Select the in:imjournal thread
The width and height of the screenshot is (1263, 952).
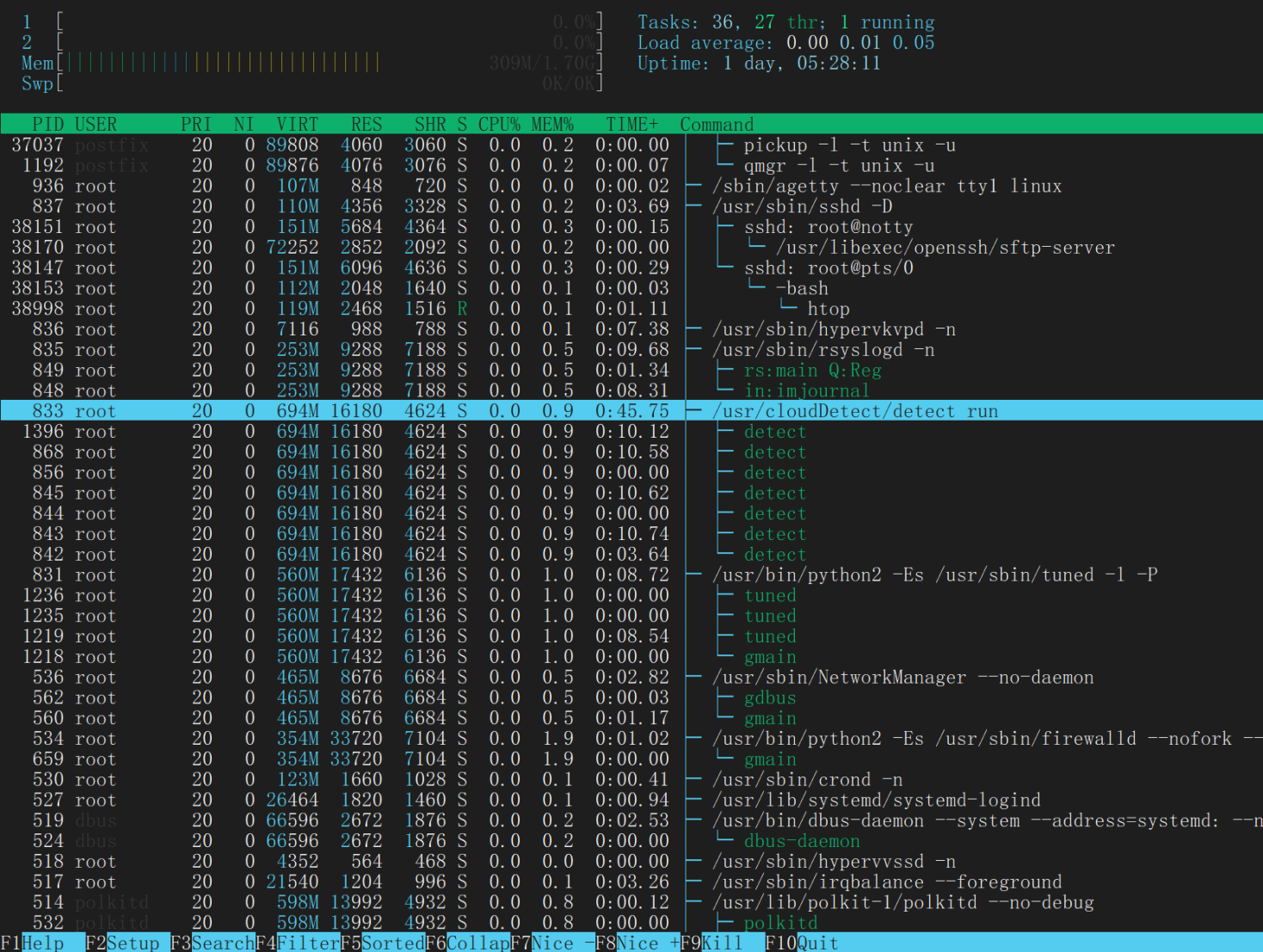tap(631, 391)
